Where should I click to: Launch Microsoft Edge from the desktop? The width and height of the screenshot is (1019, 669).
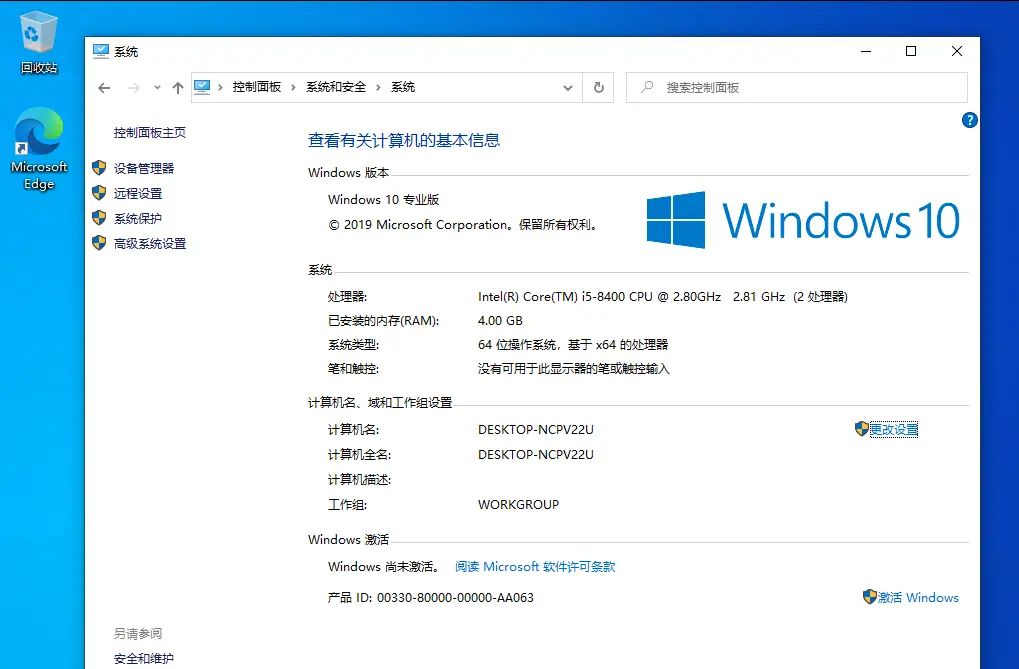tap(39, 149)
